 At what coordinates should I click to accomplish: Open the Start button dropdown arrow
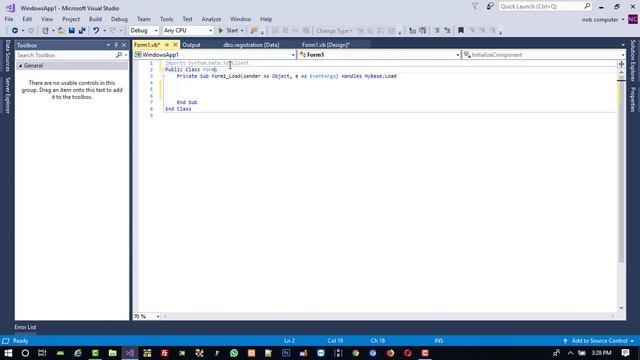242,31
